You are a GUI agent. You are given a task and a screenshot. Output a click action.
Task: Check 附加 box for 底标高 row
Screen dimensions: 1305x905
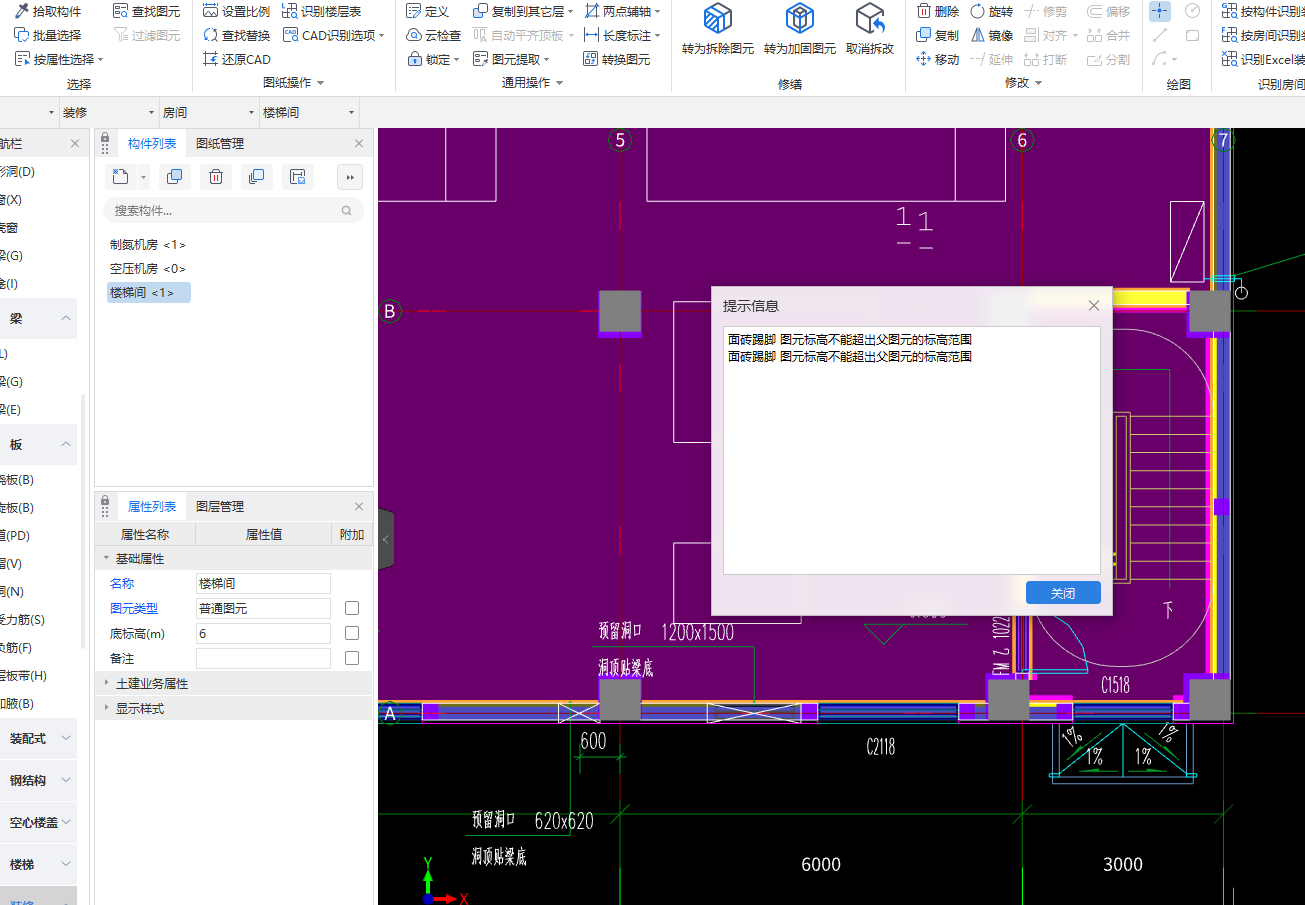(352, 633)
